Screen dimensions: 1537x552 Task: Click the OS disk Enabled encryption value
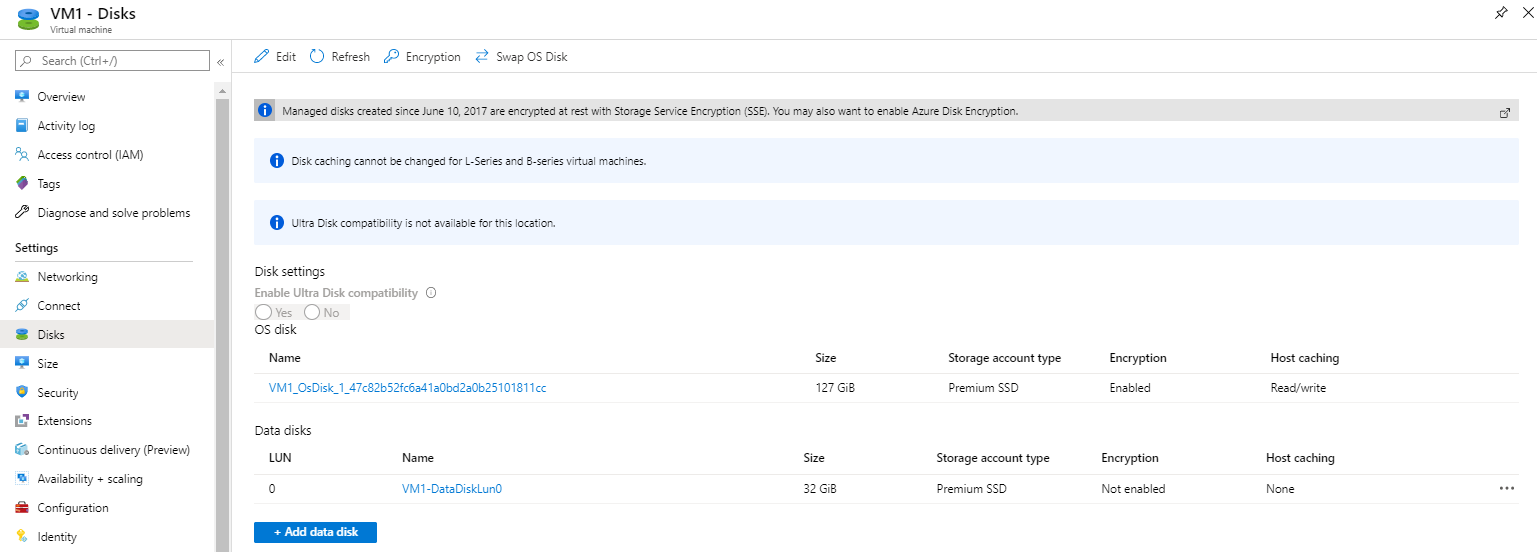click(x=1130, y=388)
